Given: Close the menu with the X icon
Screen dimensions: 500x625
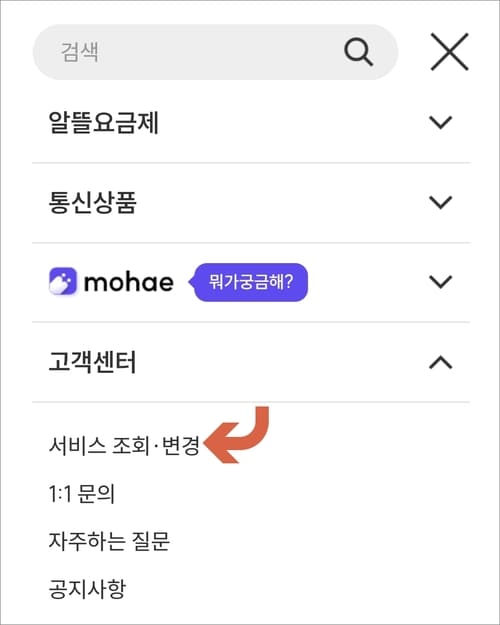Looking at the screenshot, I should [x=449, y=52].
